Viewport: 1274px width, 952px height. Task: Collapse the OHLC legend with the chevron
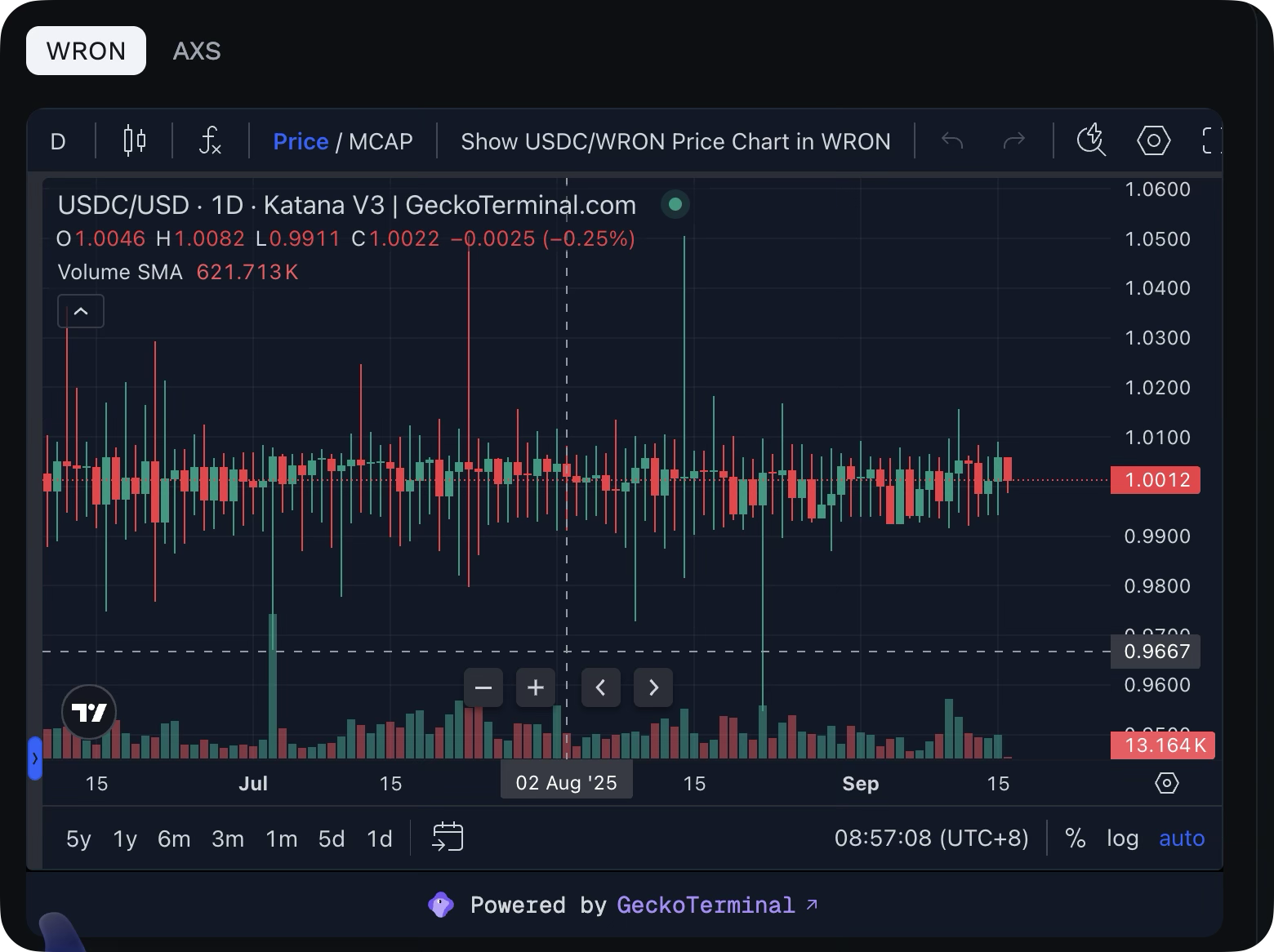click(x=80, y=311)
